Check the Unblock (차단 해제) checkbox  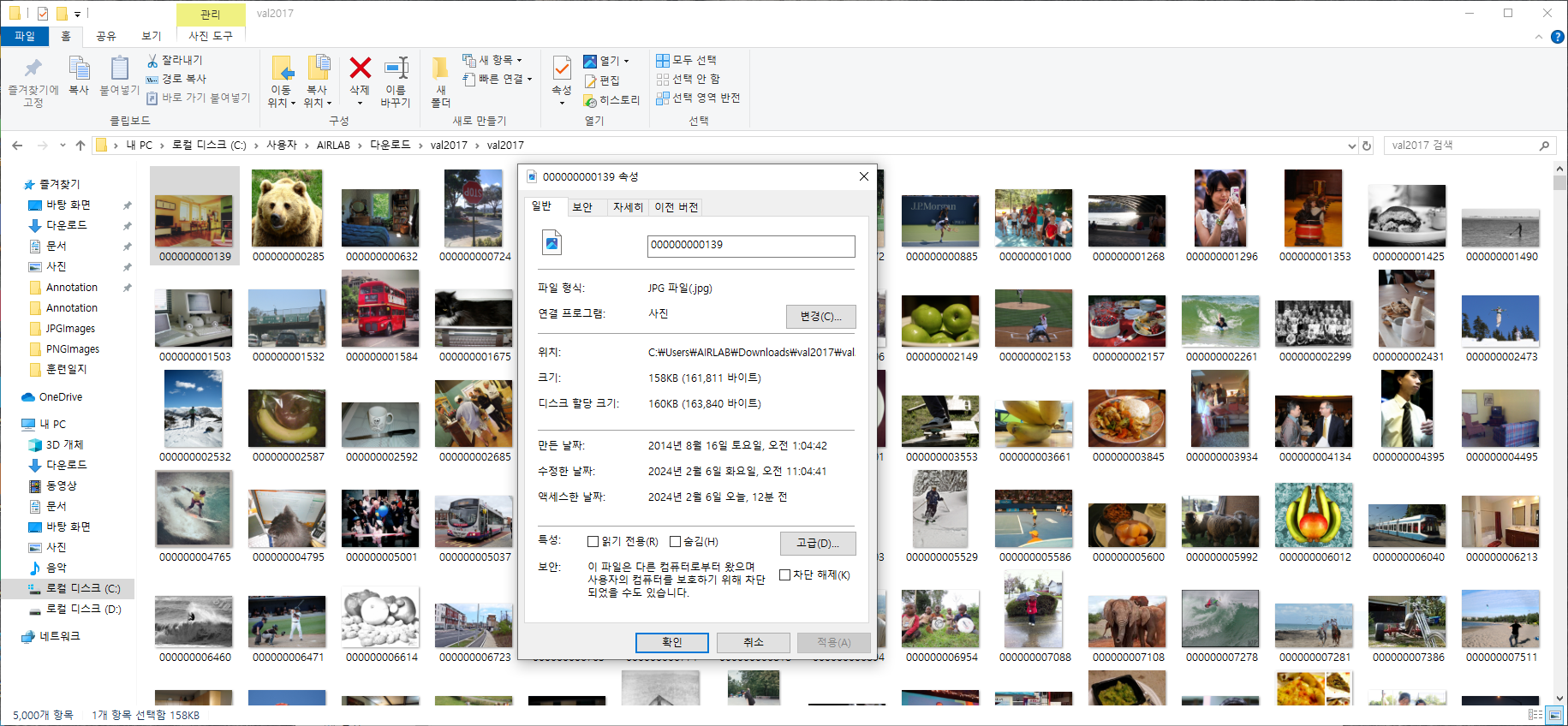[x=784, y=575]
